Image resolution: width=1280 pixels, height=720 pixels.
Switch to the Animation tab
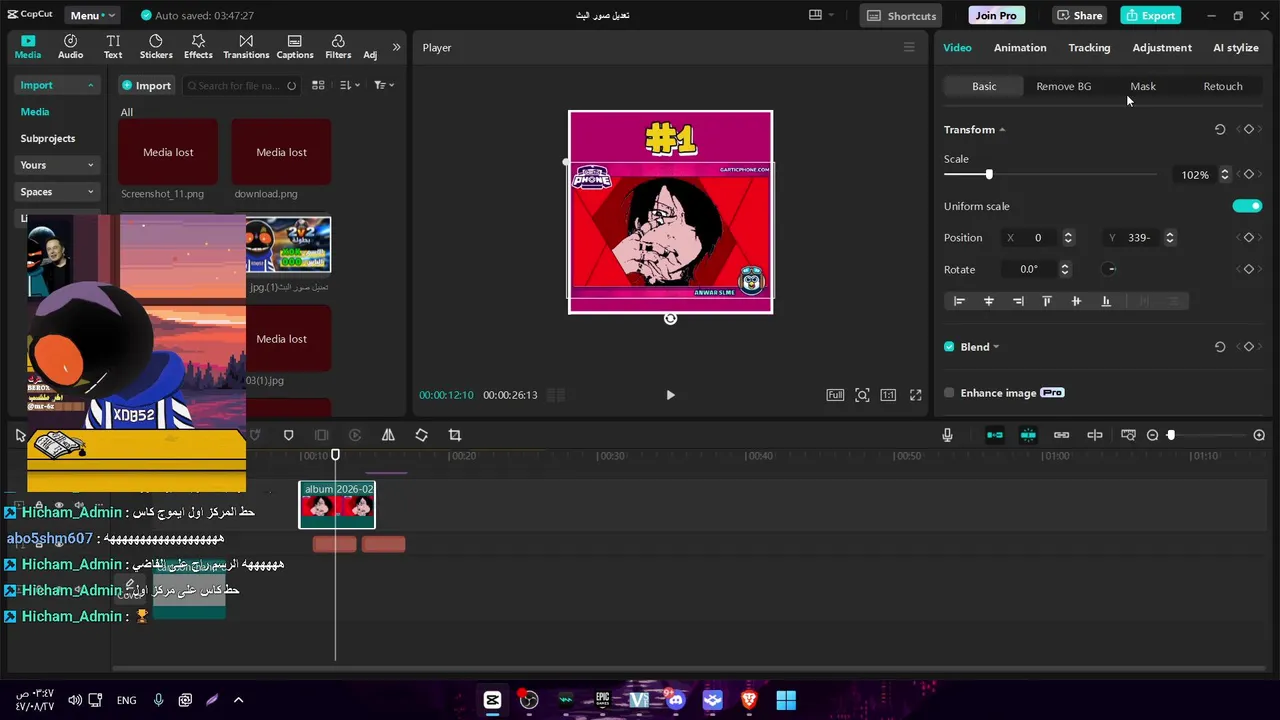click(1020, 47)
